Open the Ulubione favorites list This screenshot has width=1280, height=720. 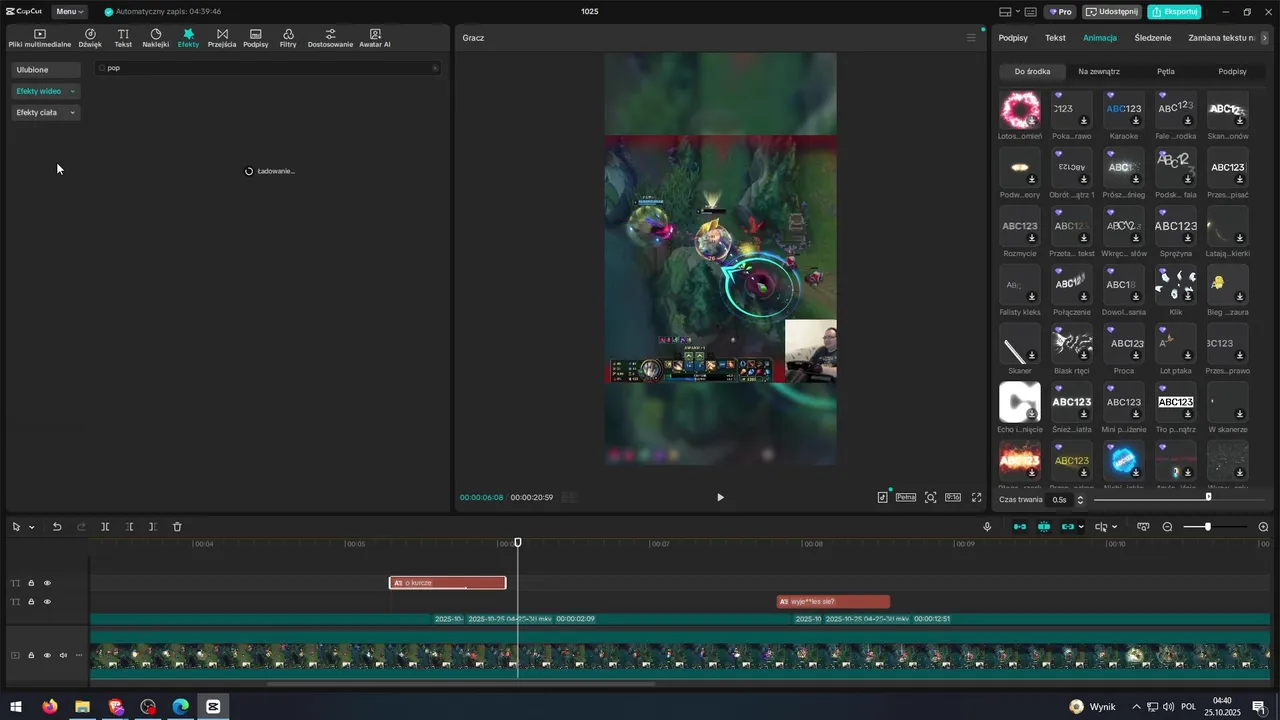46,70
